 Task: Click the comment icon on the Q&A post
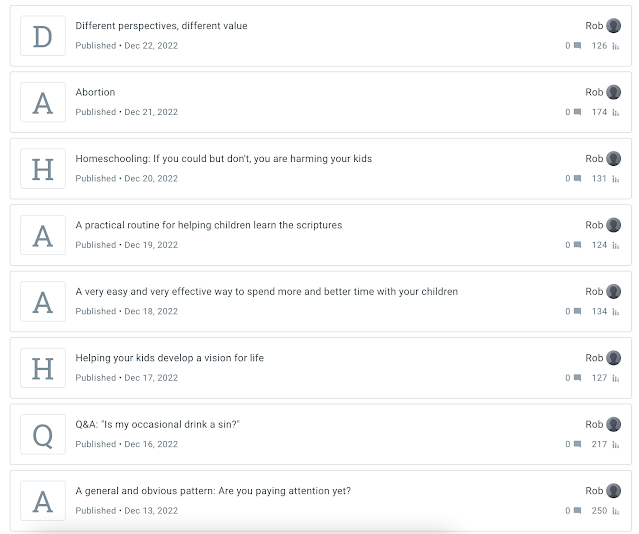578,444
